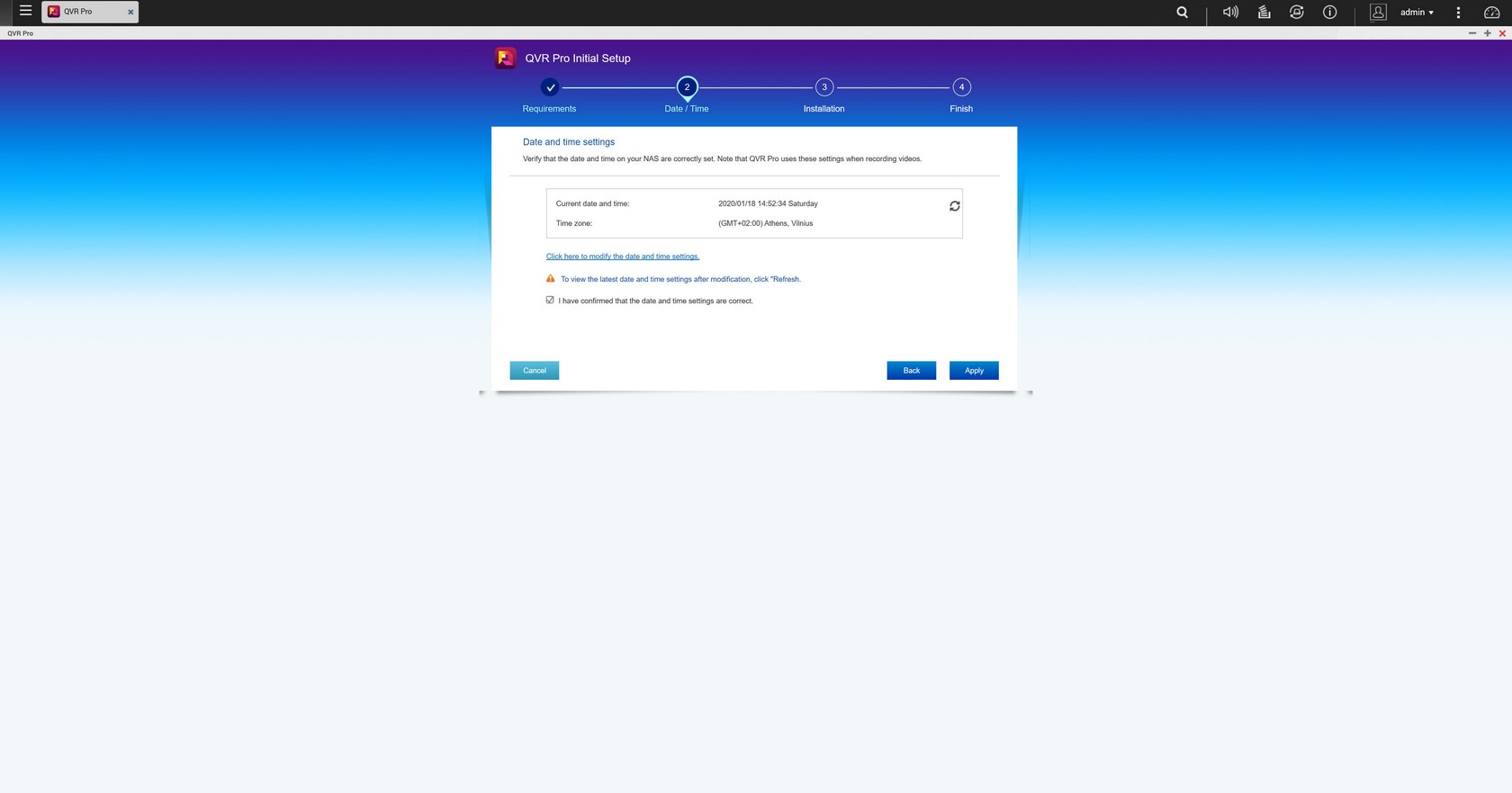Open the dashboard gauge icon
Screen dimensions: 1512x793
pos(1491,12)
